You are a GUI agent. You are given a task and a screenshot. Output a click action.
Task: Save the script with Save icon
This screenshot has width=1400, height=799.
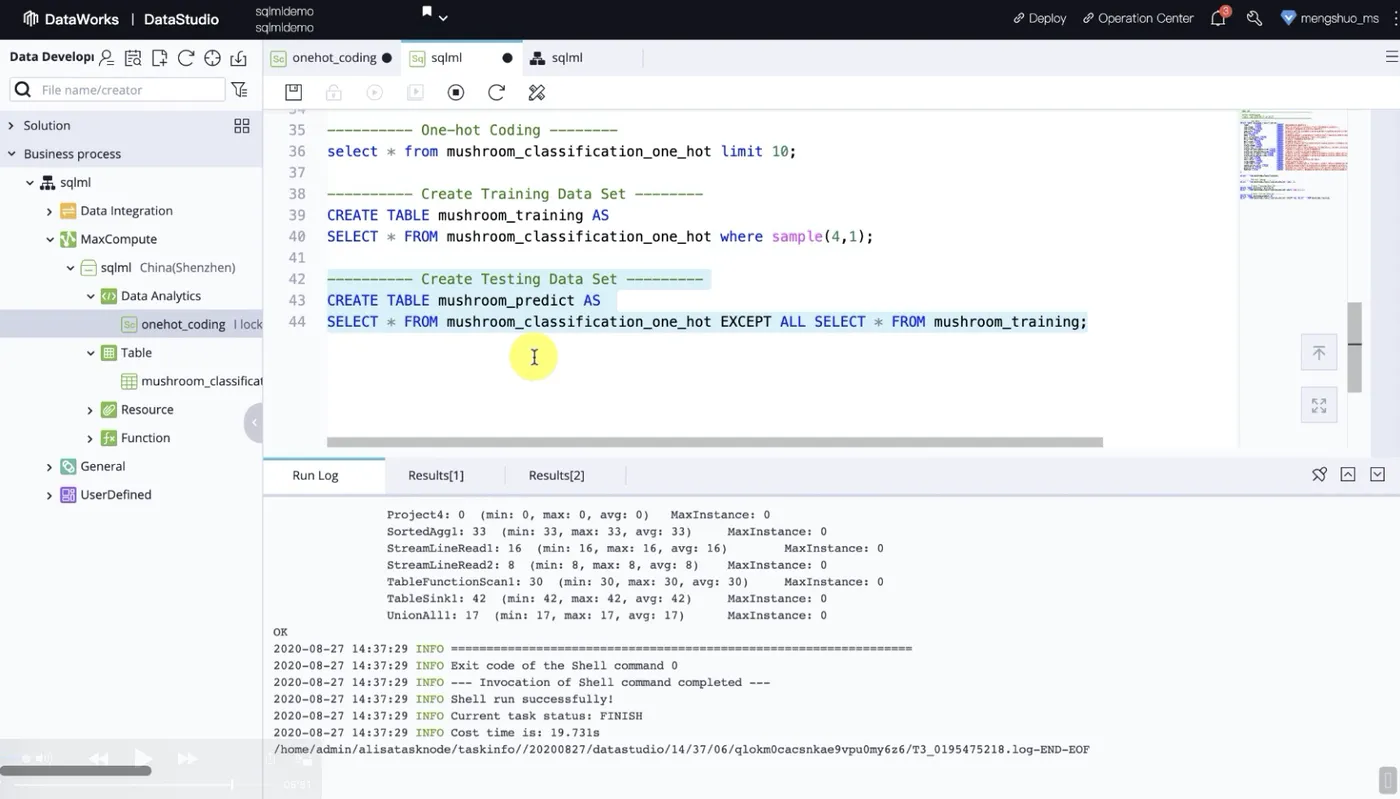point(293,92)
